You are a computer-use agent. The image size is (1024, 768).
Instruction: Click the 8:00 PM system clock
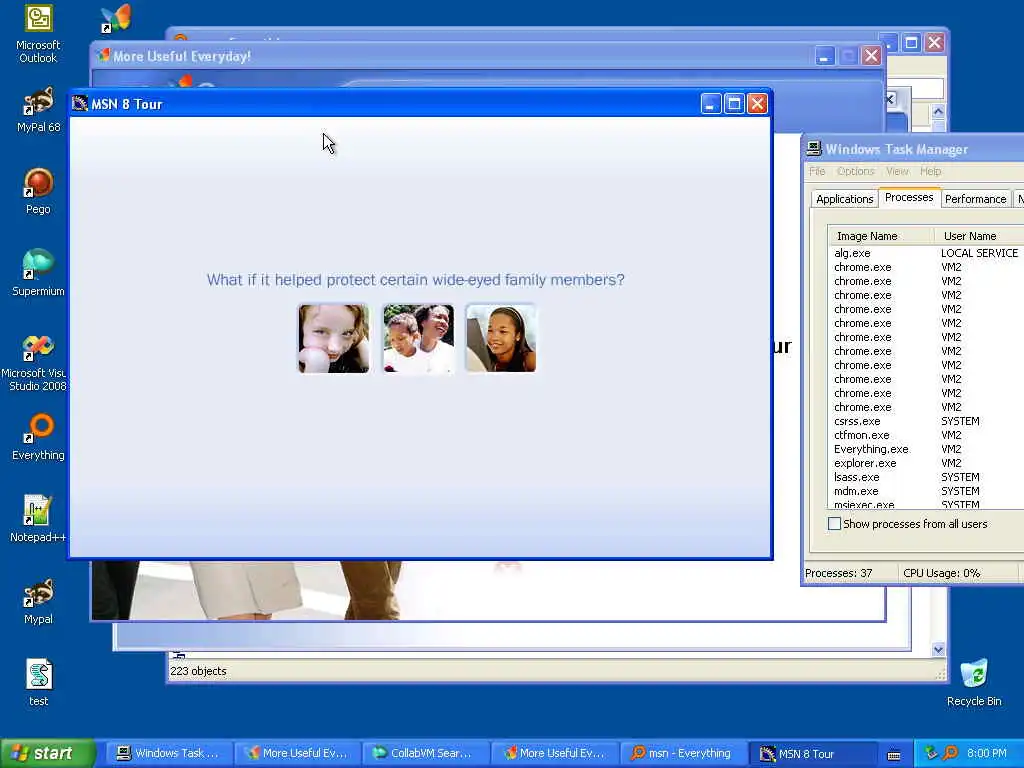click(987, 753)
